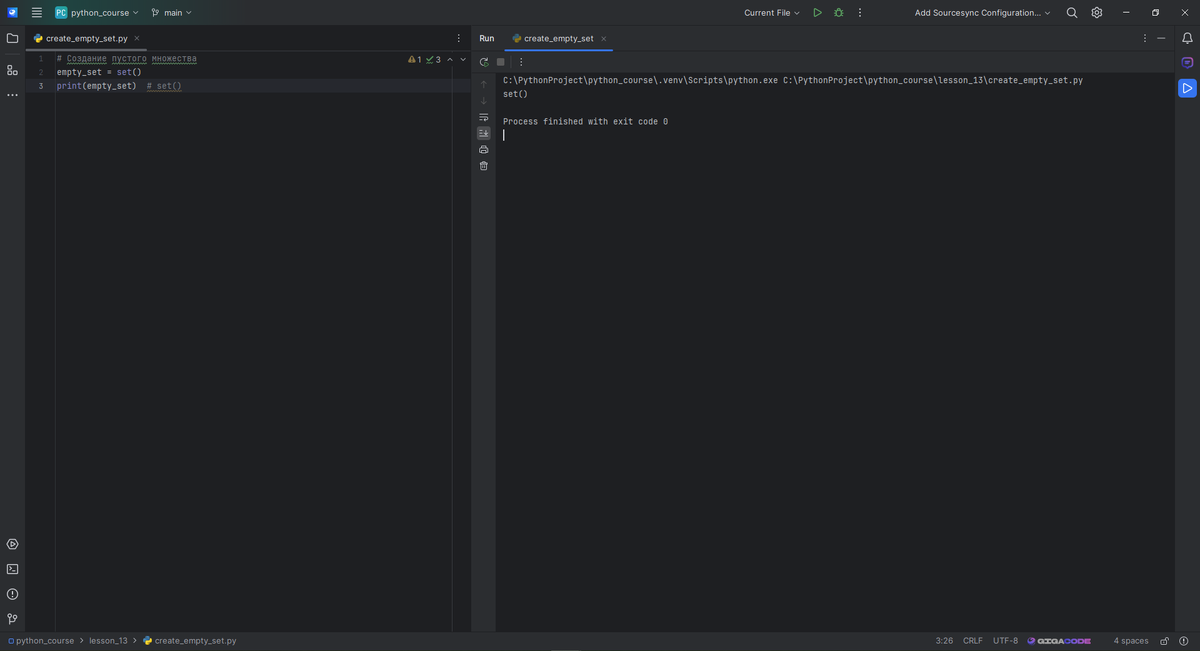1200x651 pixels.
Task: Close the create_empty_set.py editor tab
Action: 137,38
